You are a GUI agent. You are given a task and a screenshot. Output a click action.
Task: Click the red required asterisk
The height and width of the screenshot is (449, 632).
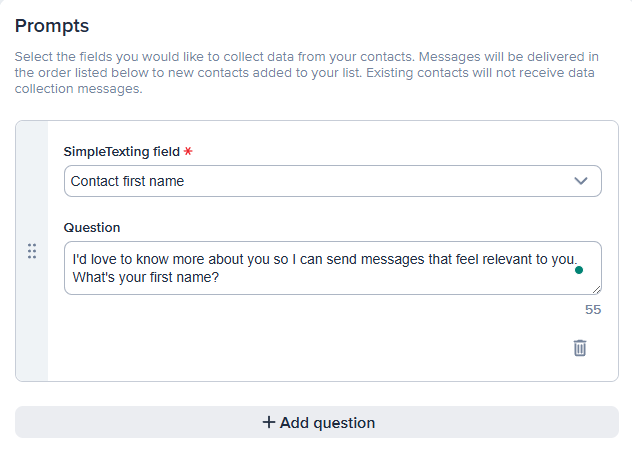188,152
